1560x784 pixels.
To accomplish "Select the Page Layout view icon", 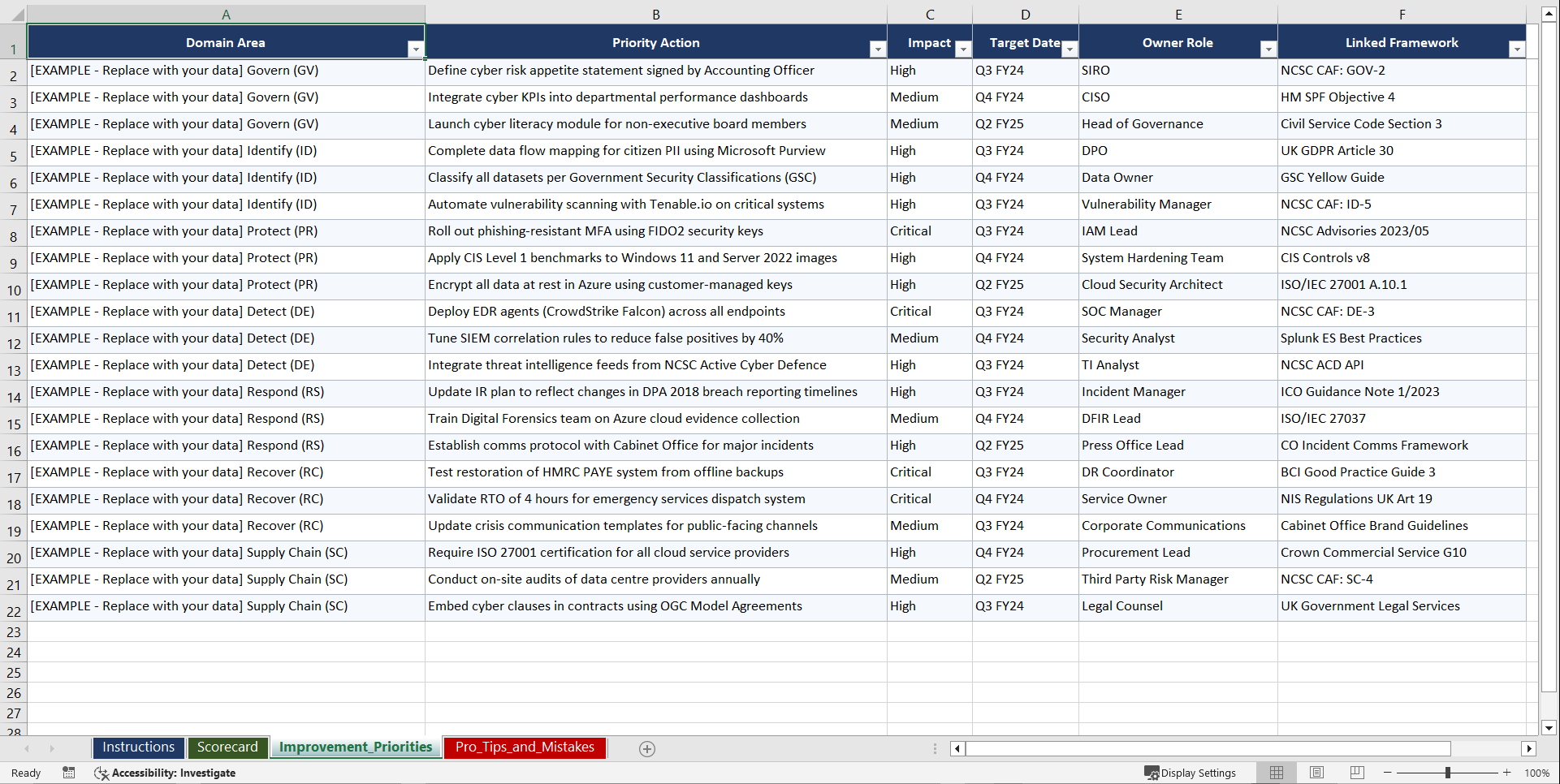I will point(1316,773).
